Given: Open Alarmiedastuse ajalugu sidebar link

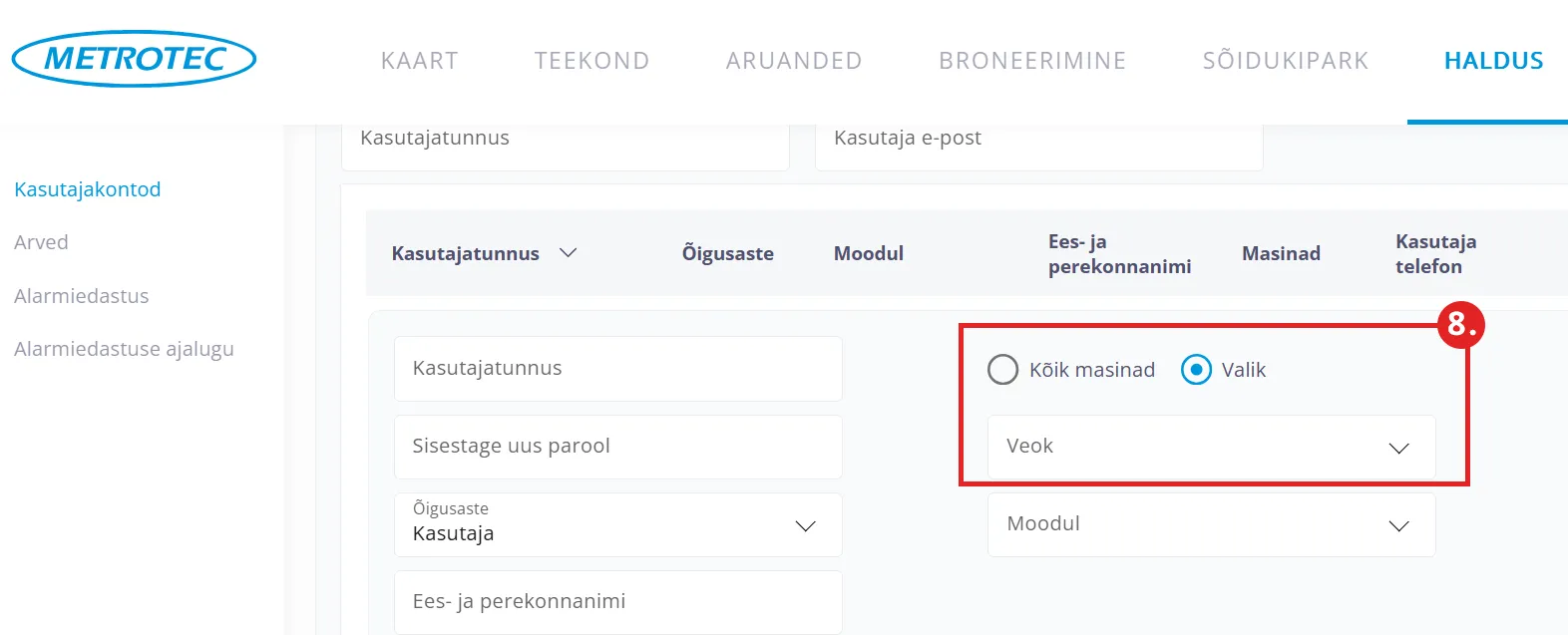Looking at the screenshot, I should (124, 349).
